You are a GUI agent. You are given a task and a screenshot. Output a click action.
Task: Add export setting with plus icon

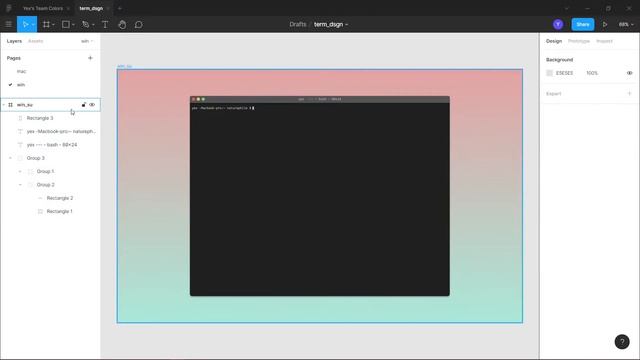pyautogui.click(x=629, y=93)
